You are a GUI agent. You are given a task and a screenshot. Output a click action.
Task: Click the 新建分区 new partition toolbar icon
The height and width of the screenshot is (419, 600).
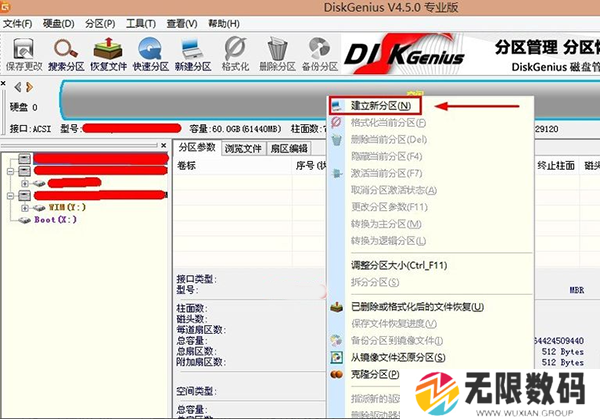(x=193, y=54)
